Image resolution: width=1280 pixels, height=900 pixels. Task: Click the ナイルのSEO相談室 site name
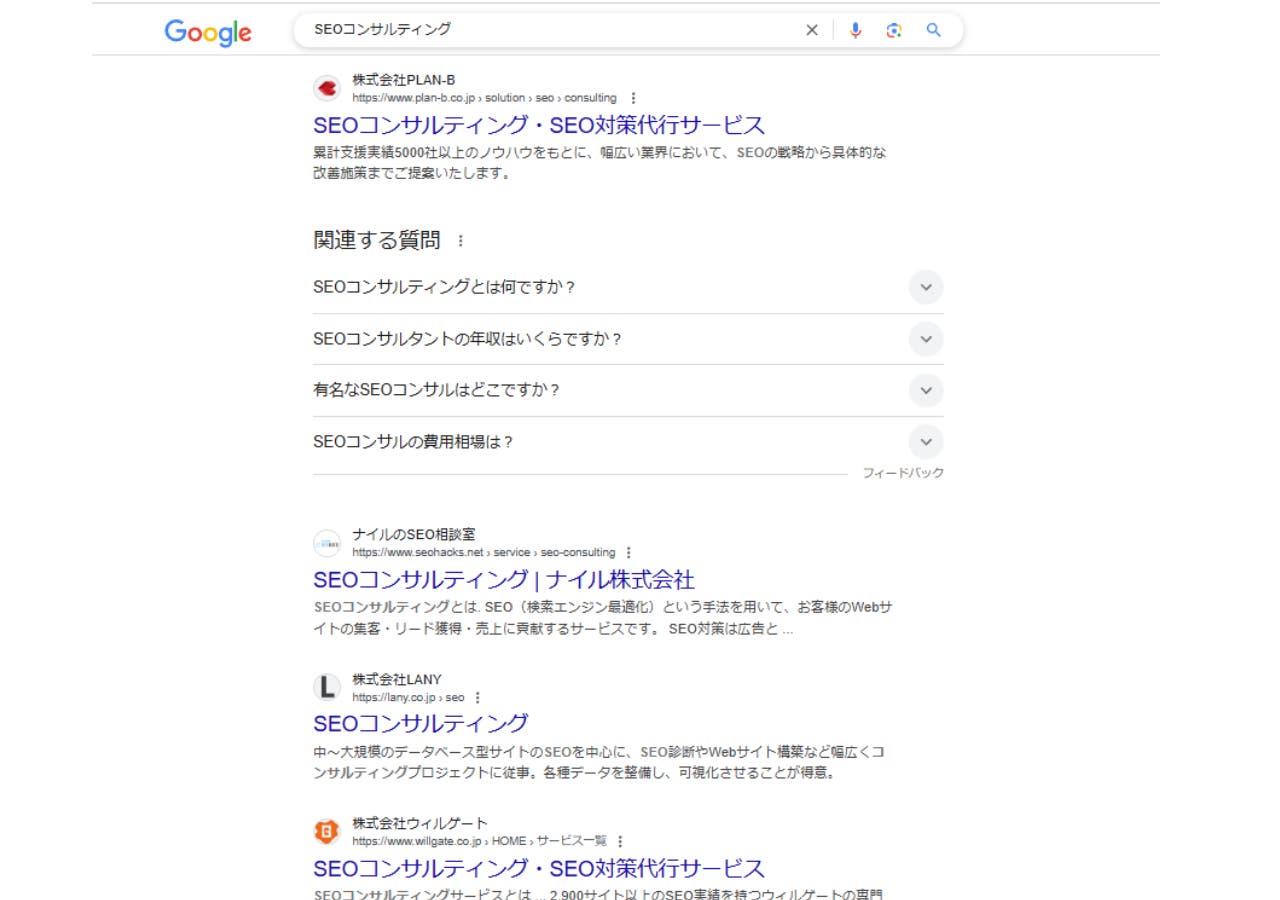point(414,535)
